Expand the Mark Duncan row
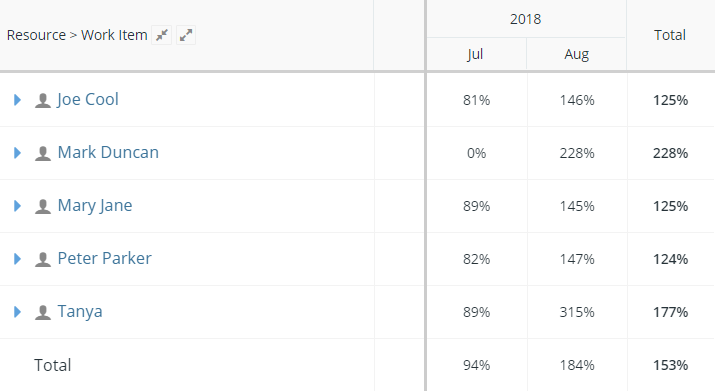 pyautogui.click(x=17, y=153)
